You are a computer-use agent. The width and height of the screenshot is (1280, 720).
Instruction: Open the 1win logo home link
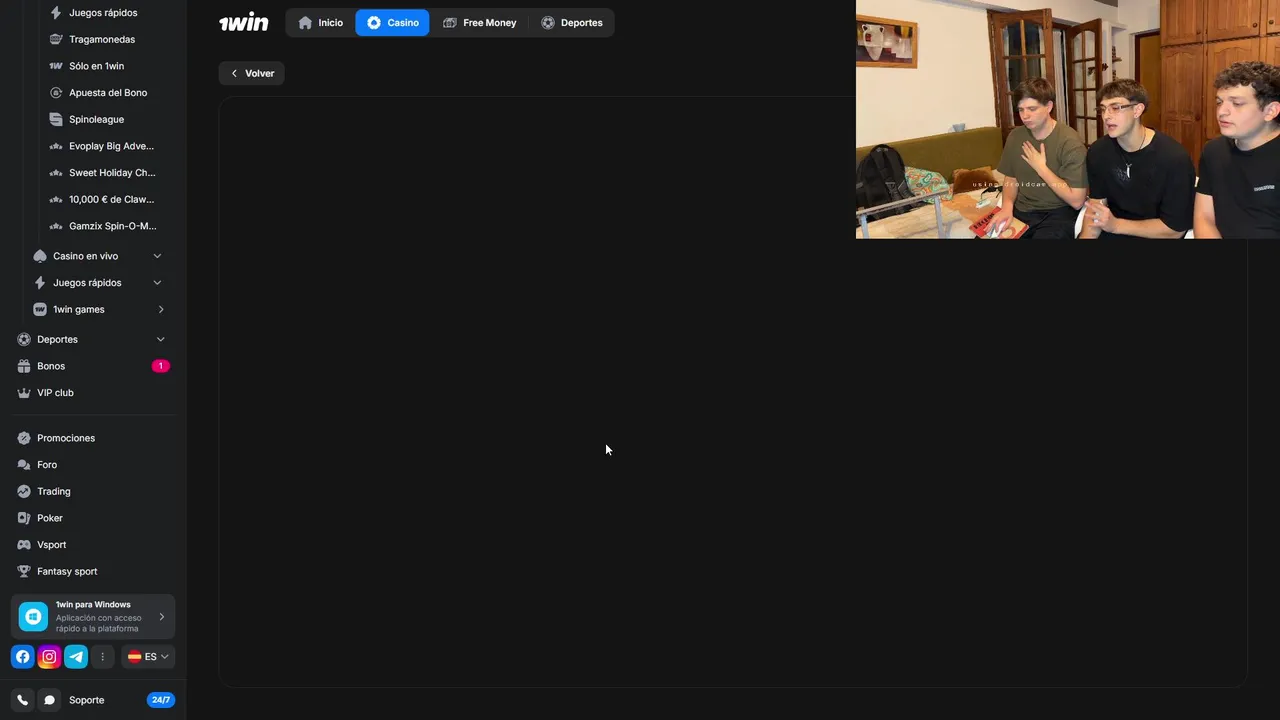point(244,22)
